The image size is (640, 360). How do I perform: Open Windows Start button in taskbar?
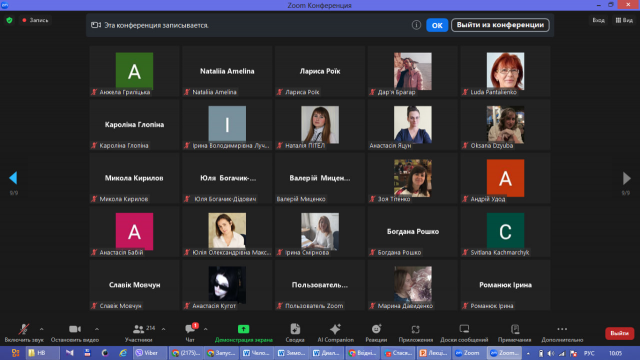(x=15, y=353)
